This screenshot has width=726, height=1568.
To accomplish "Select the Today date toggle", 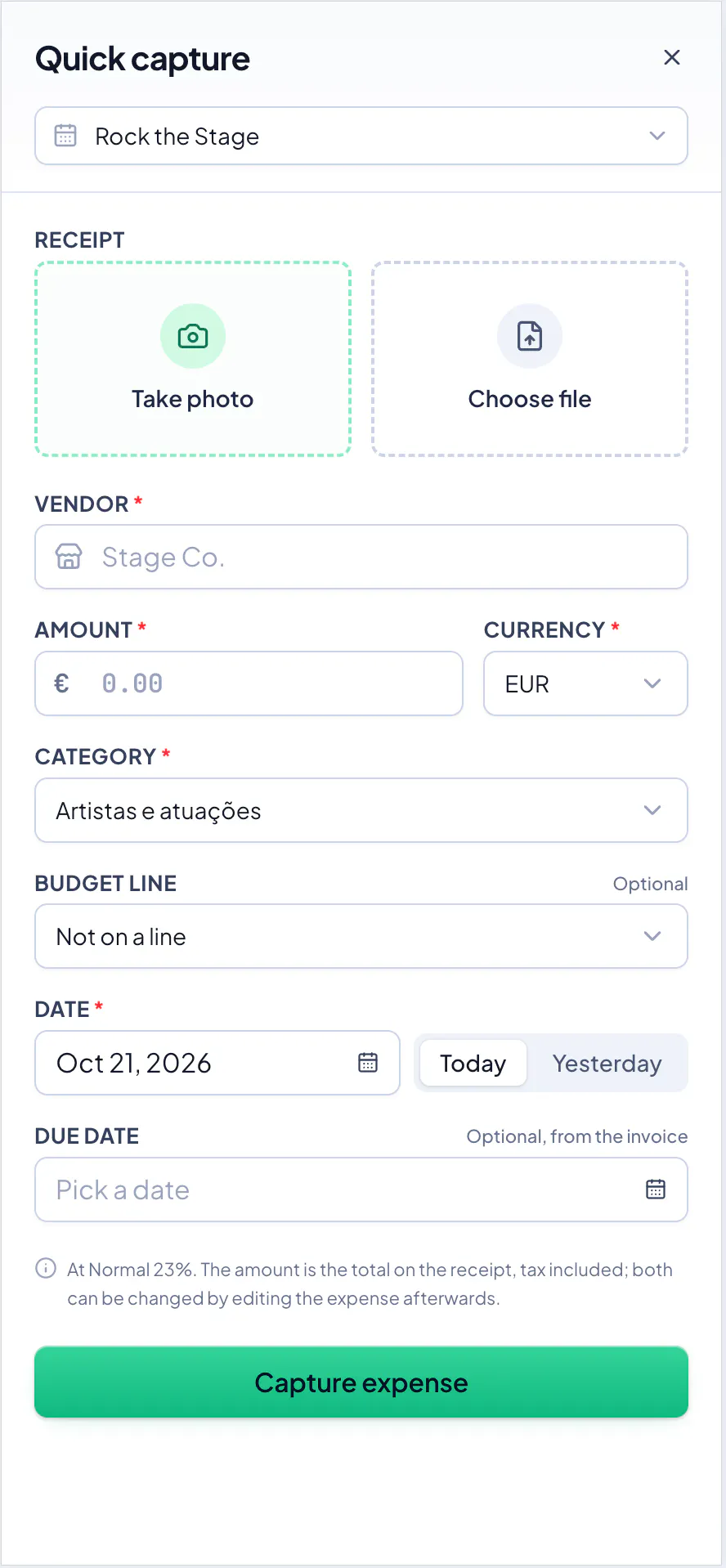I will 473,1063.
